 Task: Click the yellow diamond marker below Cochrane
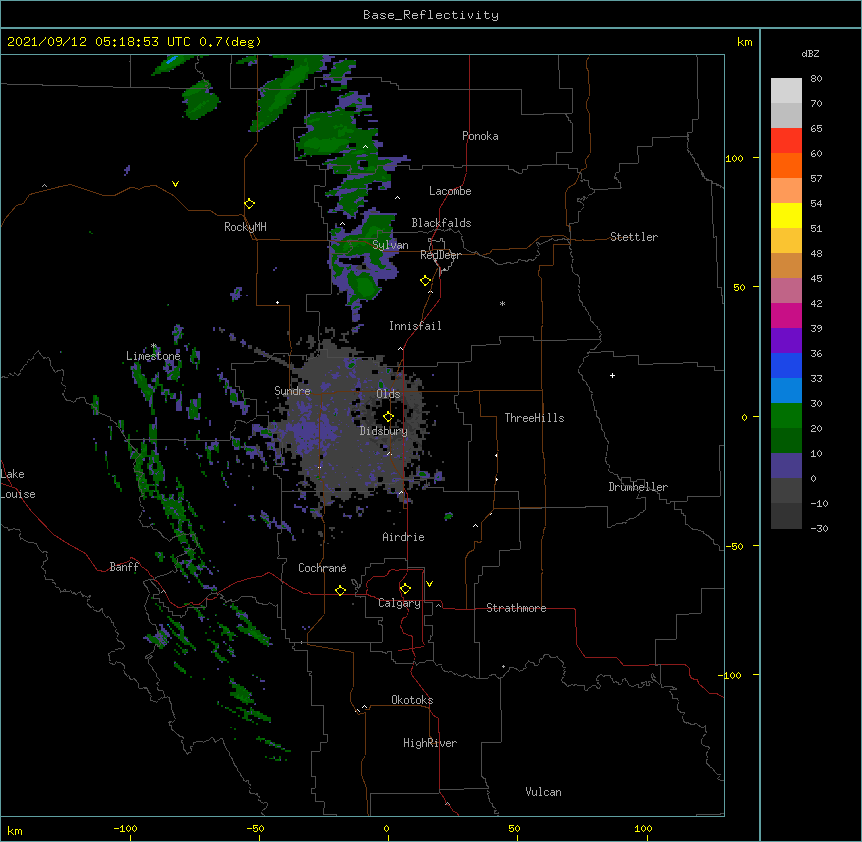tap(340, 590)
